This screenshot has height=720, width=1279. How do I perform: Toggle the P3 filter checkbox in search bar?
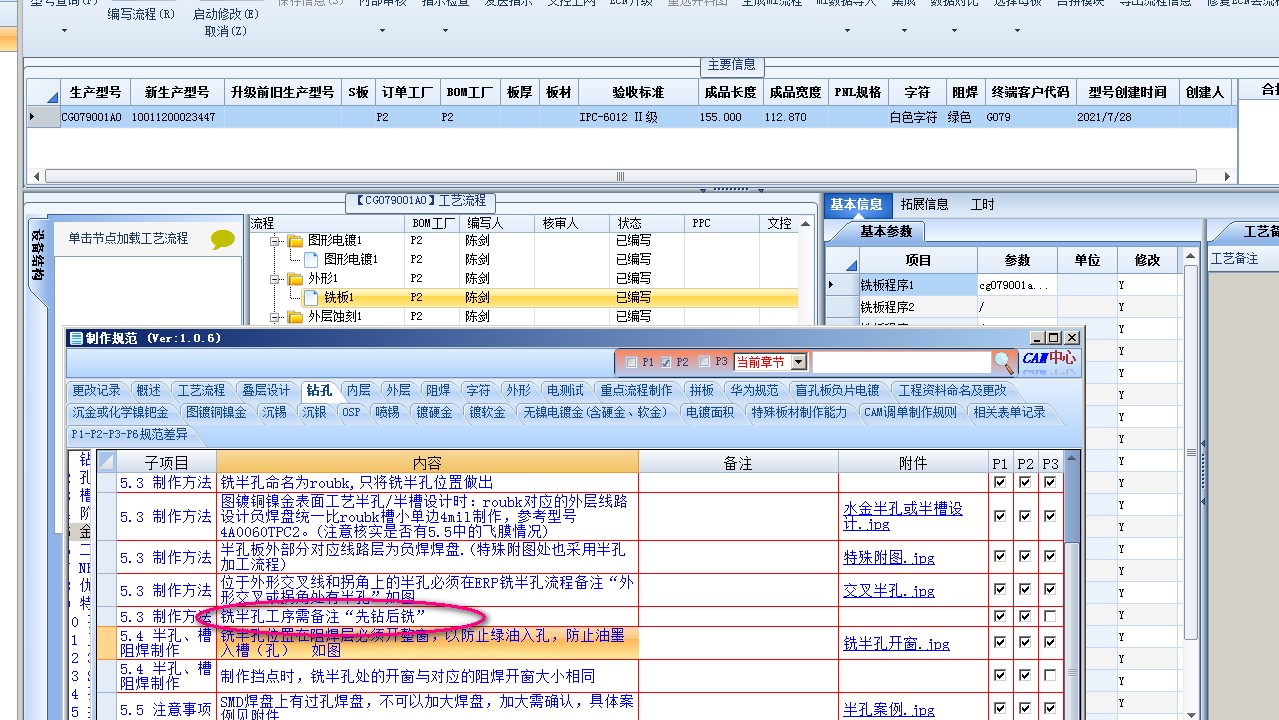(706, 362)
